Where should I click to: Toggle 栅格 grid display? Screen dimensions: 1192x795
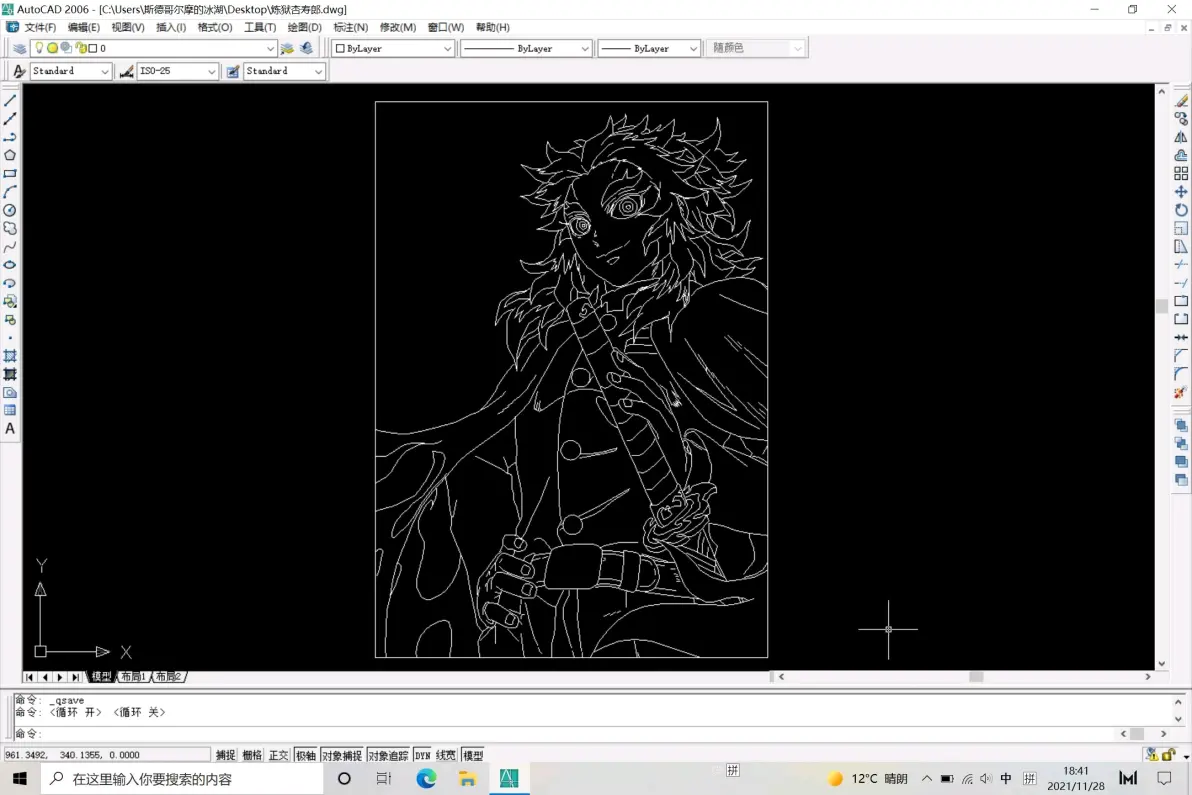252,755
